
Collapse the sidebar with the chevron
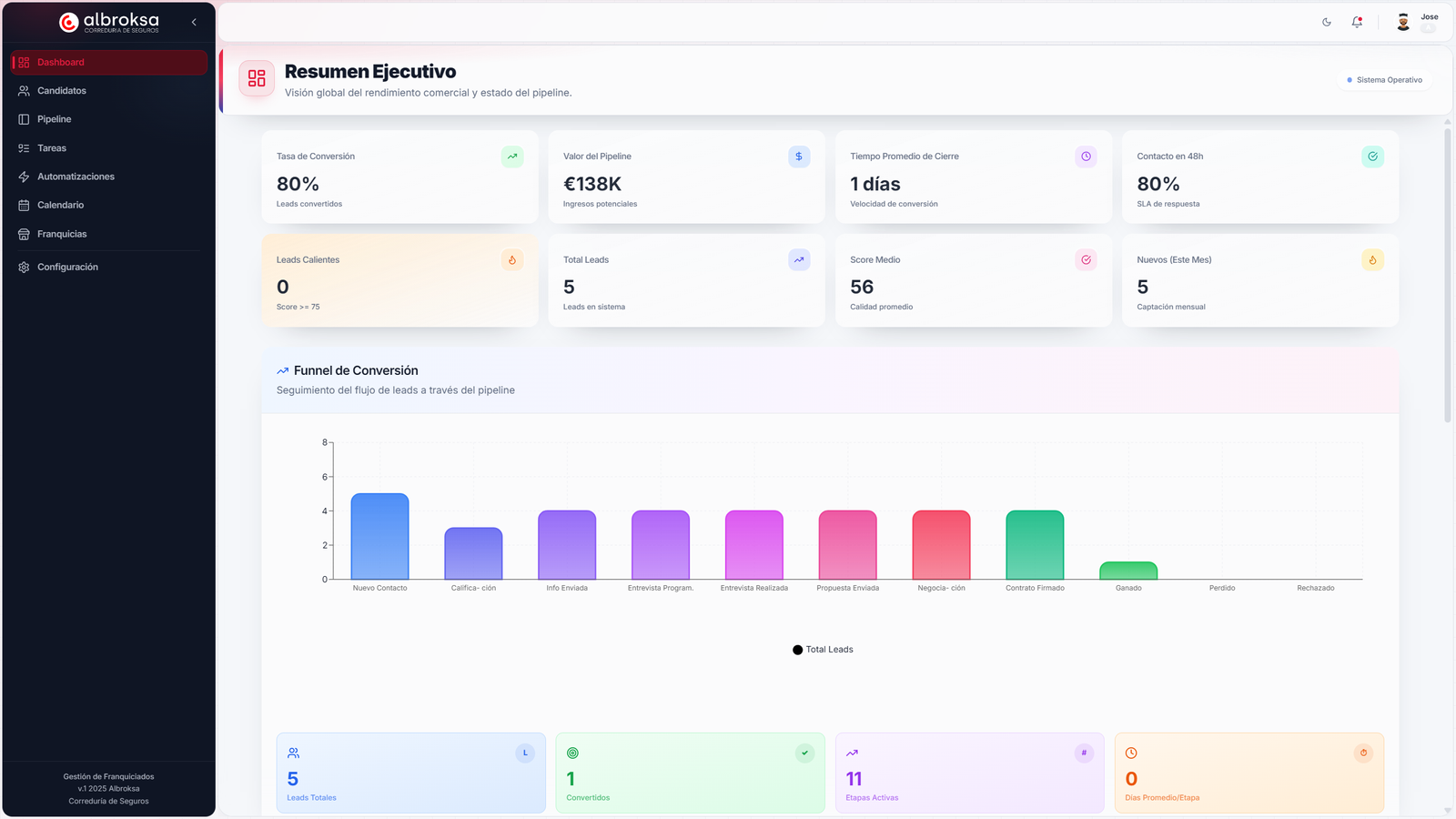click(194, 23)
